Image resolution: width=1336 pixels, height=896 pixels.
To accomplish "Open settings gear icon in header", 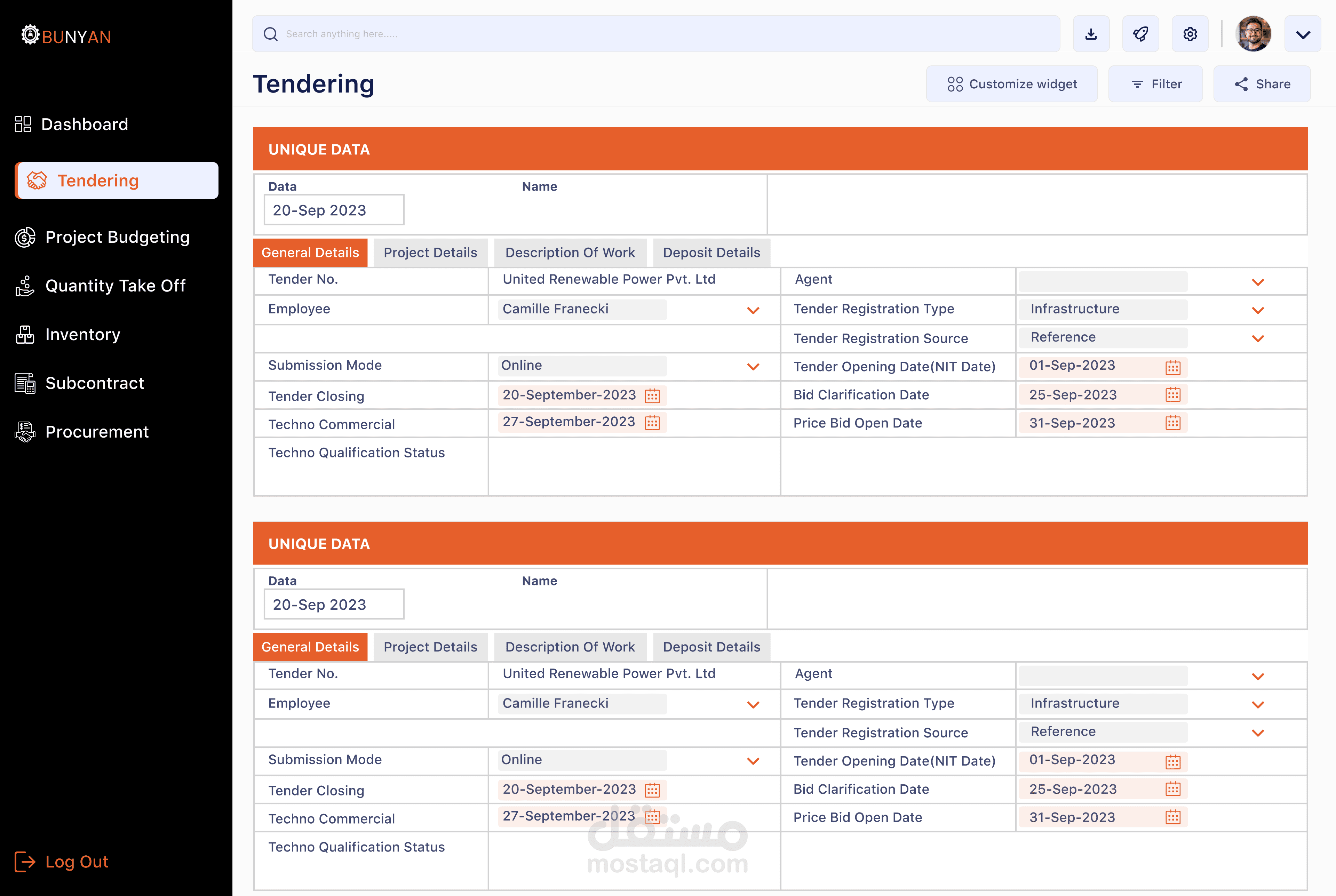I will point(1190,34).
